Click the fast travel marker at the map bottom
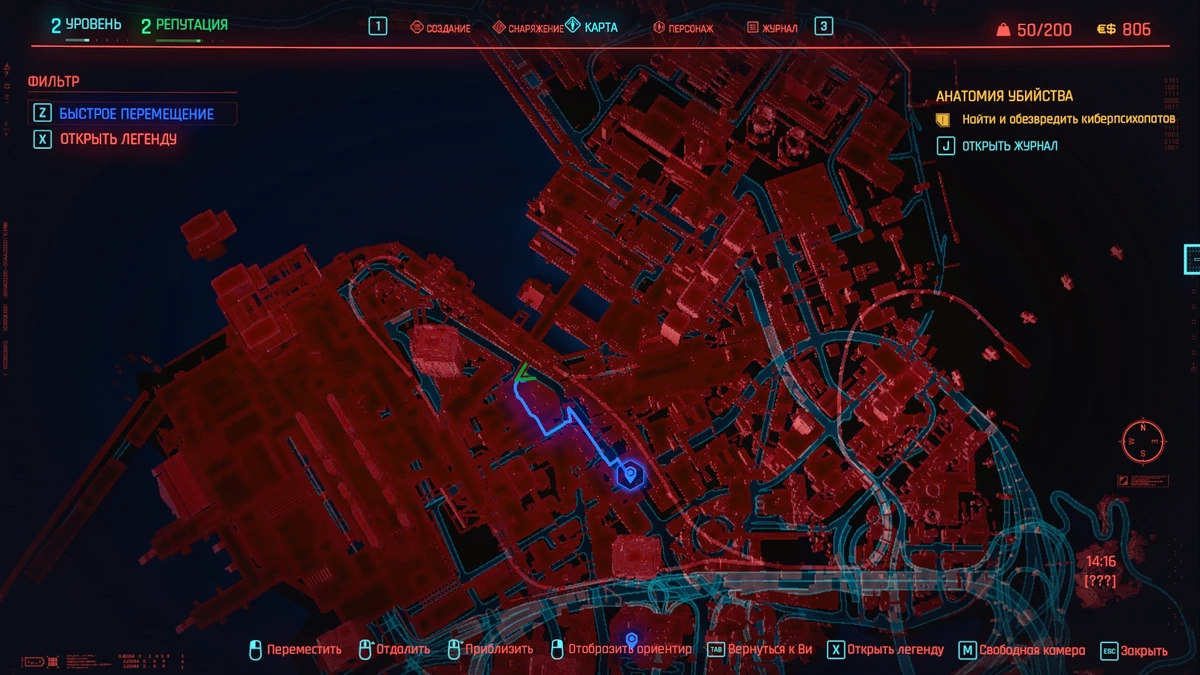 [631, 639]
